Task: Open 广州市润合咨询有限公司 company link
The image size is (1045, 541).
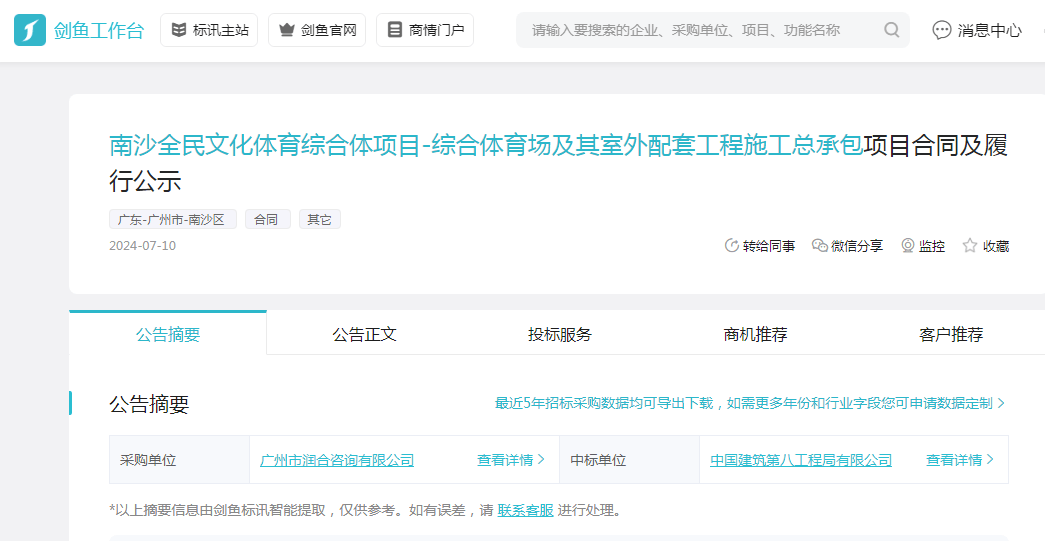Action: (337, 460)
